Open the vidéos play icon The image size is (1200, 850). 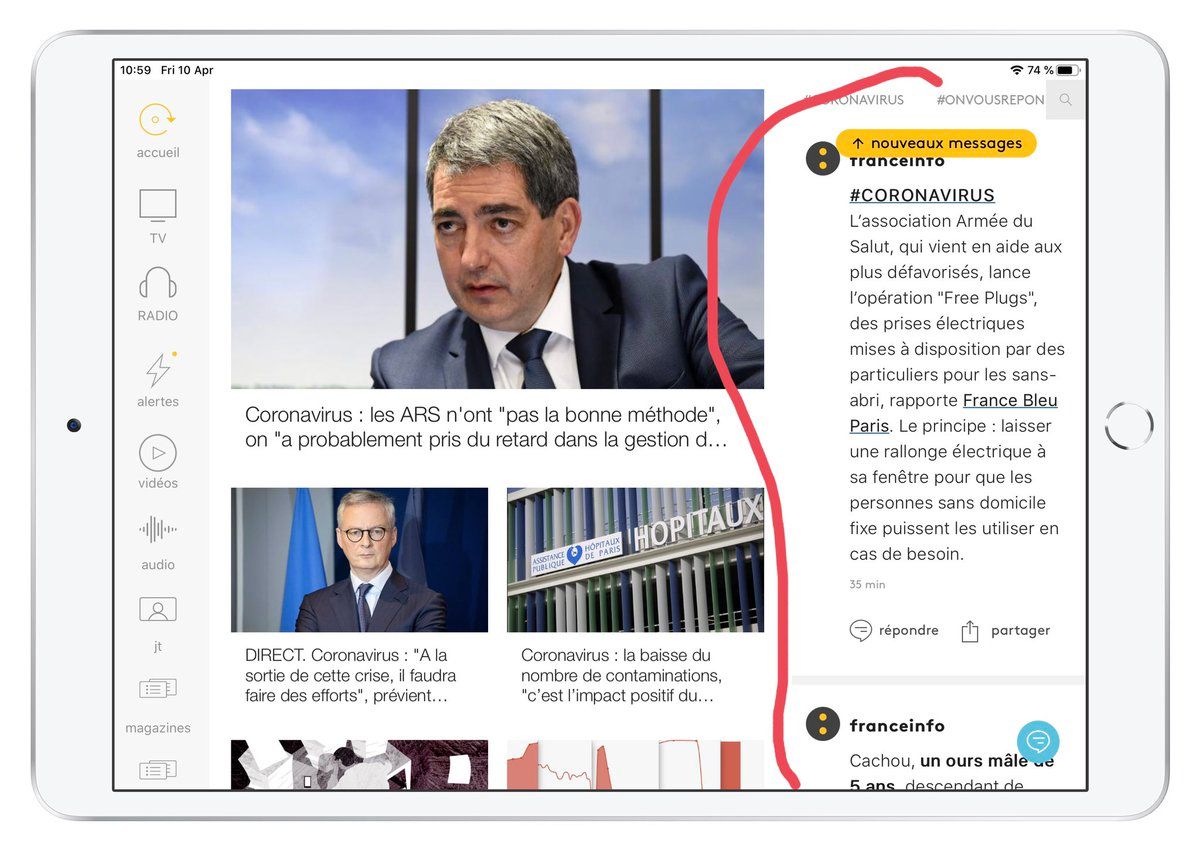tap(158, 453)
